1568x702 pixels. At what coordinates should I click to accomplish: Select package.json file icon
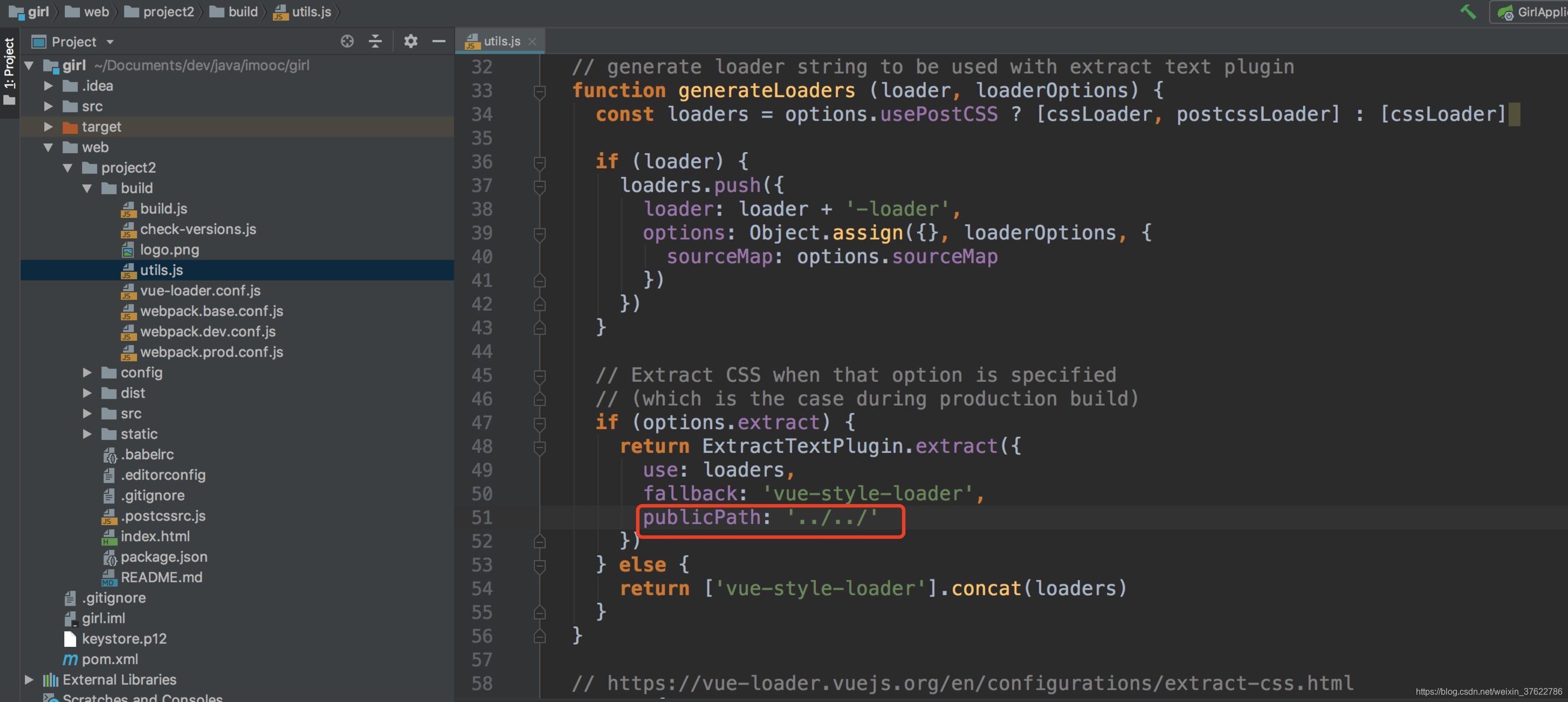[x=109, y=557]
